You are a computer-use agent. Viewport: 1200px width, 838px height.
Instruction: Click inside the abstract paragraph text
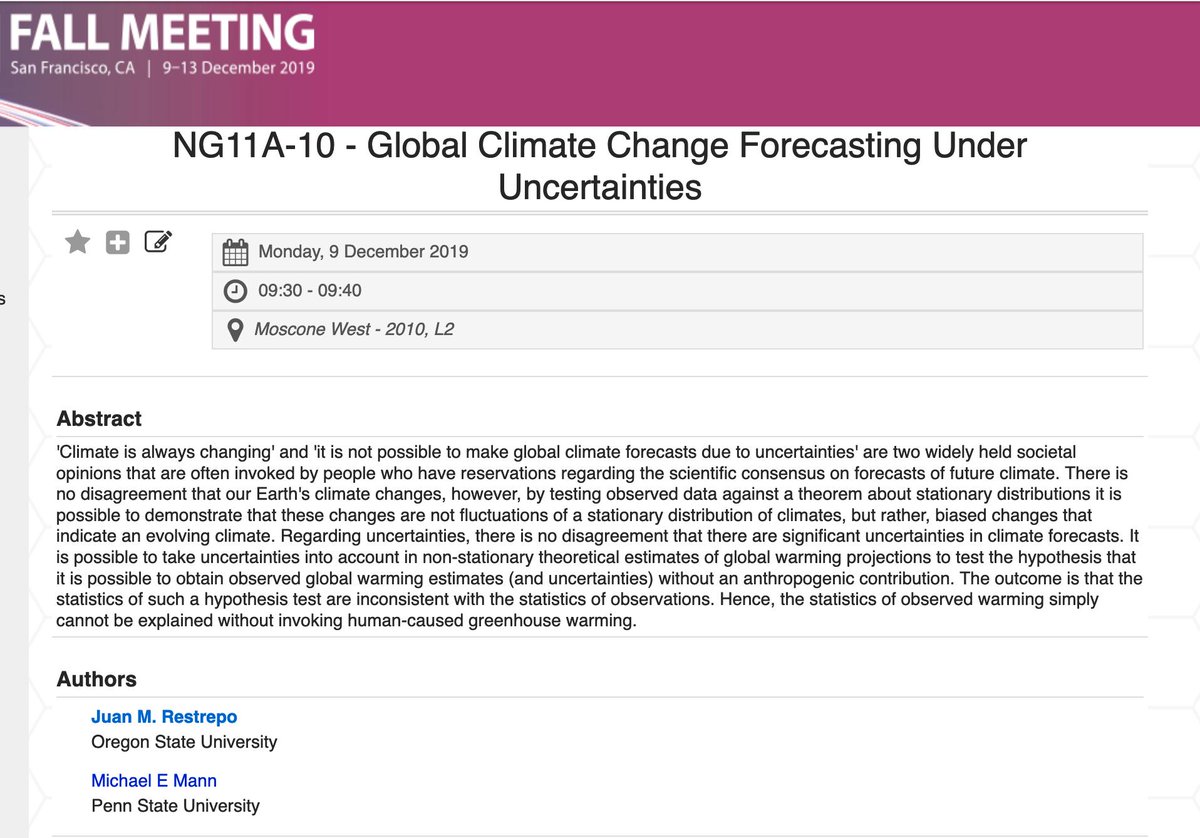point(600,537)
